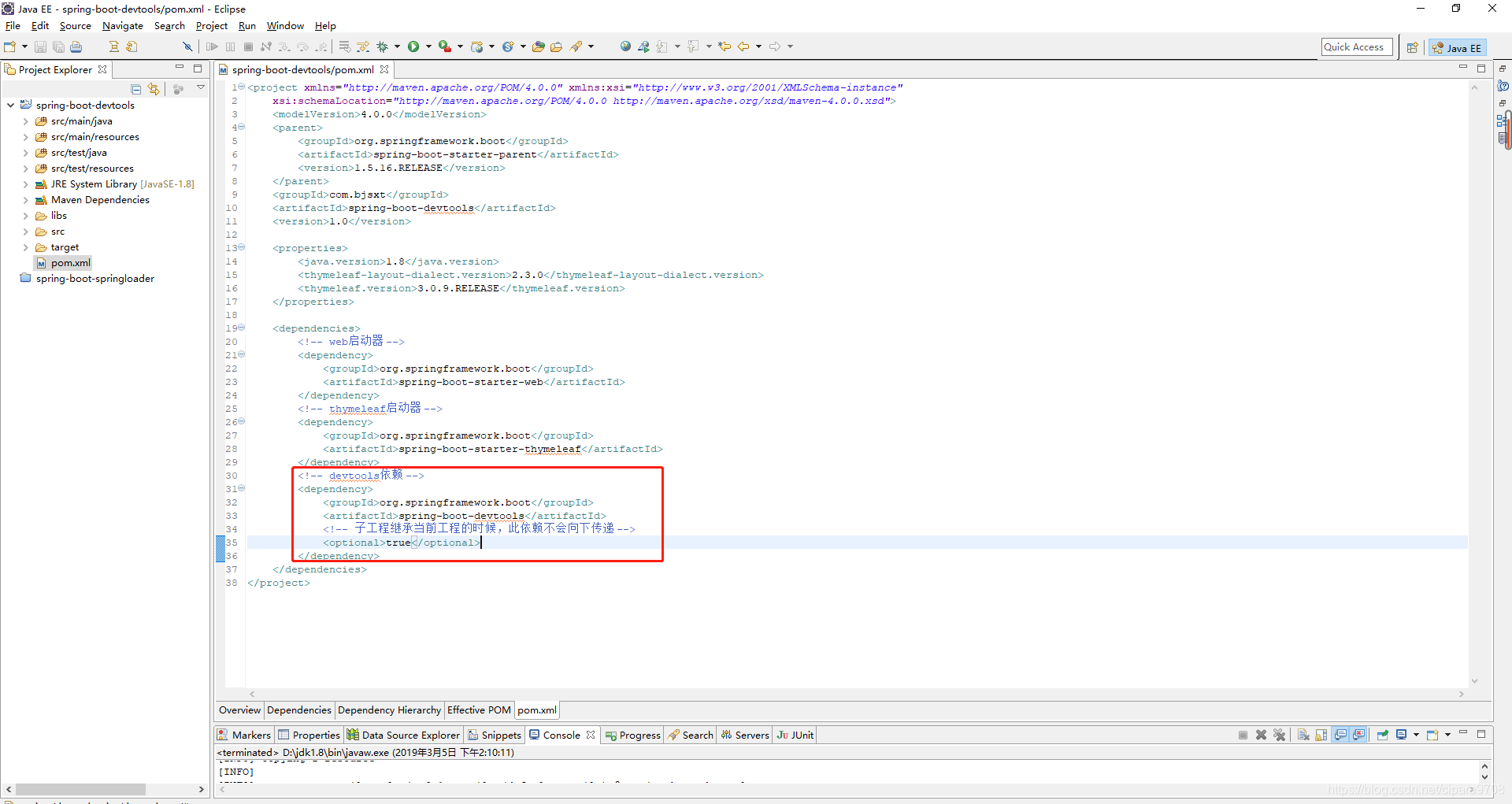The height and width of the screenshot is (804, 1512).
Task: Click the Open Perspective icon
Action: (1413, 47)
